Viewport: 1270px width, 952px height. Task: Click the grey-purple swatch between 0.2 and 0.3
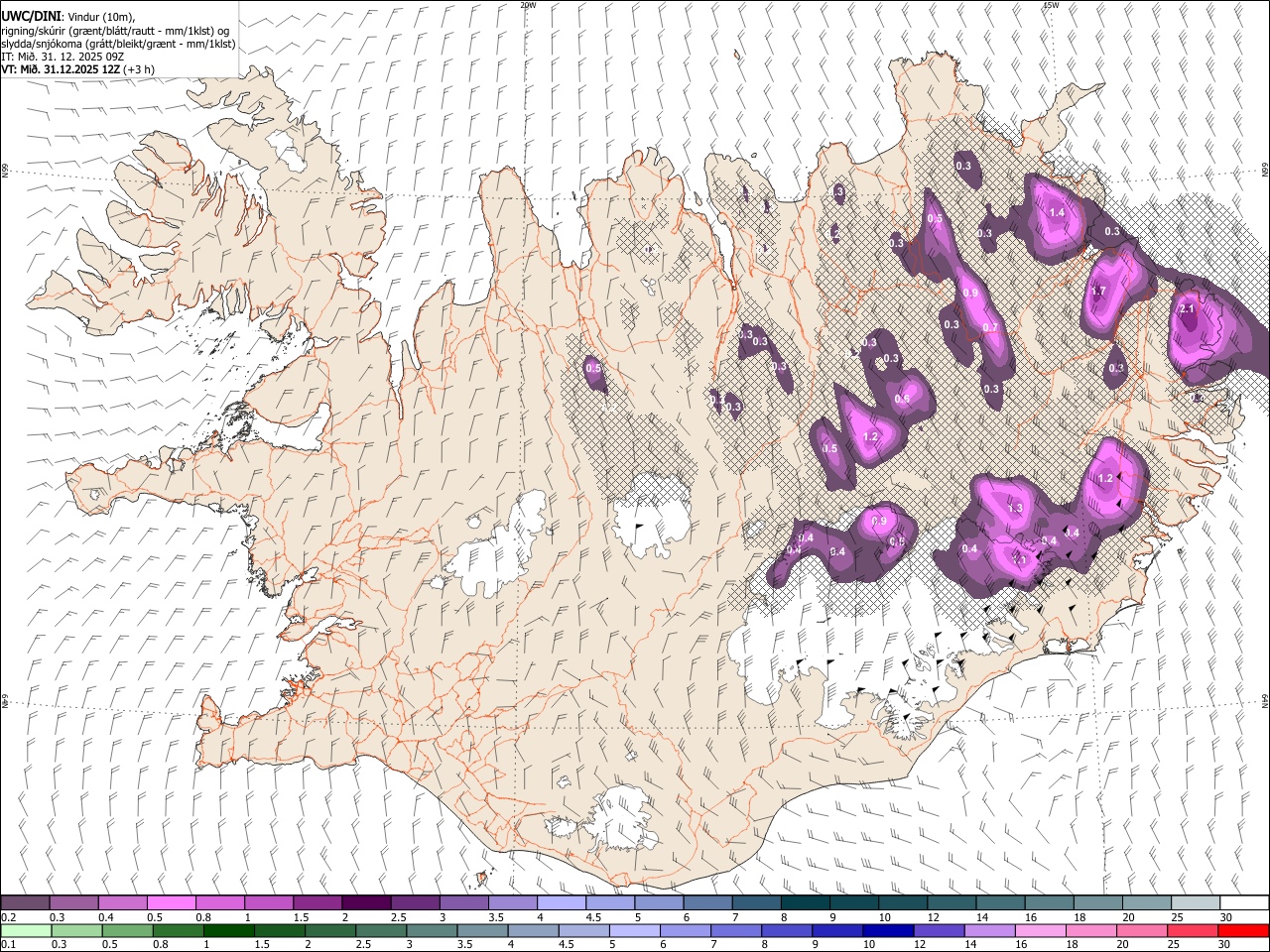[25, 902]
